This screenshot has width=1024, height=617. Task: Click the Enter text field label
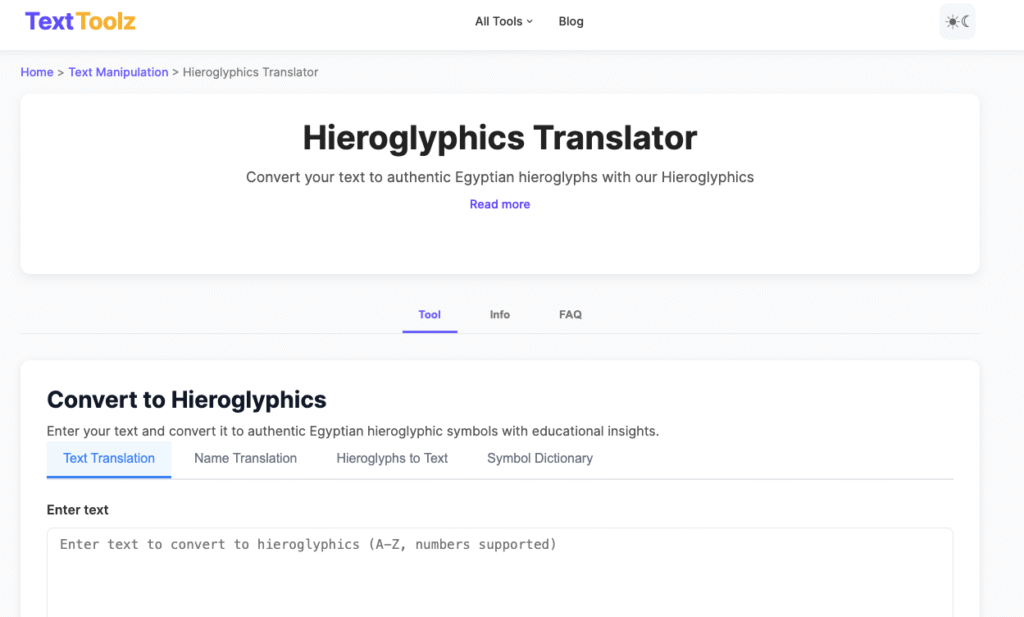point(77,510)
